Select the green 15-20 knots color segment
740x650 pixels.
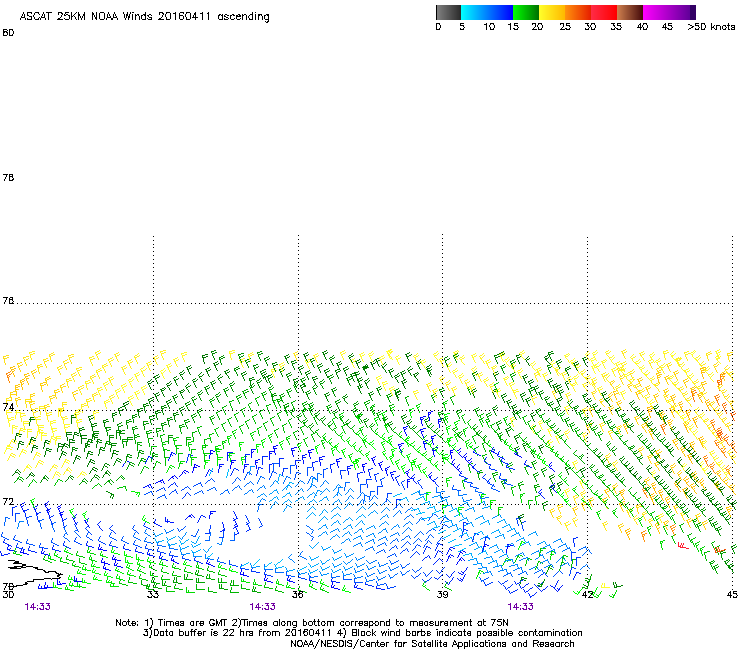point(526,12)
